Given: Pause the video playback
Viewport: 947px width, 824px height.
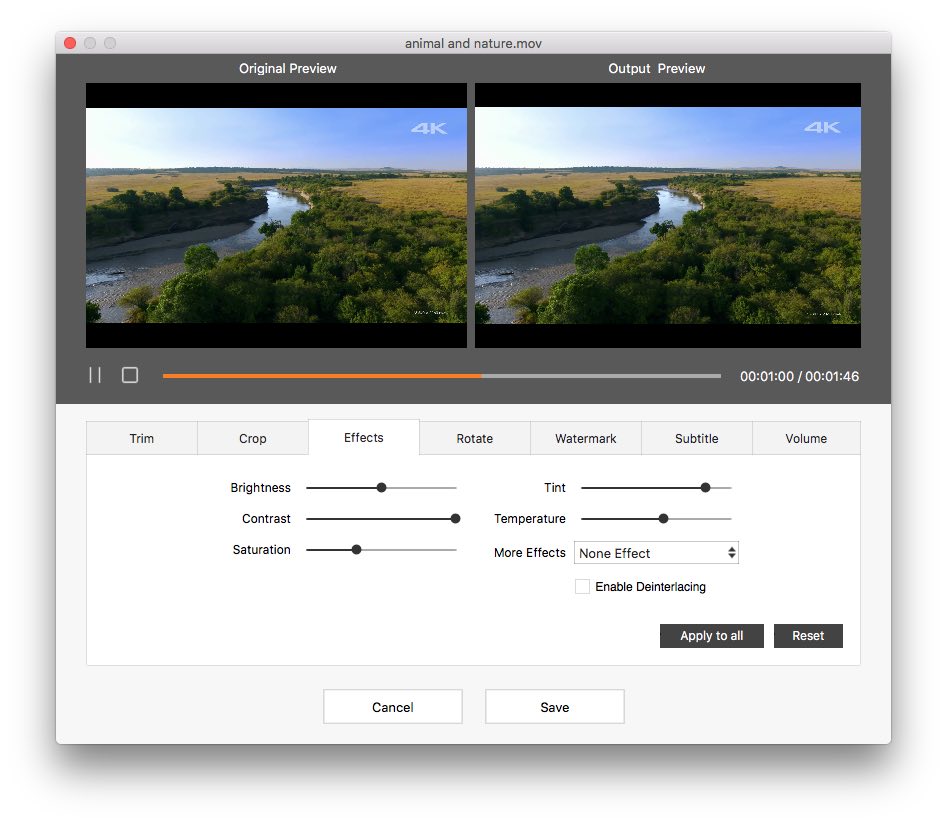Looking at the screenshot, I should pos(95,375).
